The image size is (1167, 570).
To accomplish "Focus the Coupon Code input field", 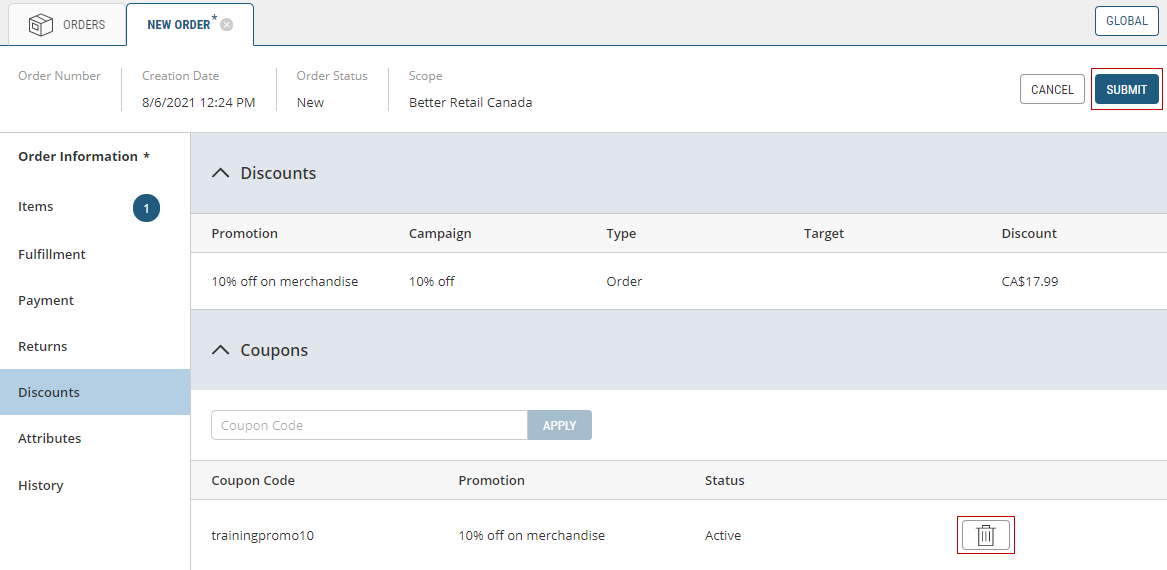I will click(x=369, y=425).
